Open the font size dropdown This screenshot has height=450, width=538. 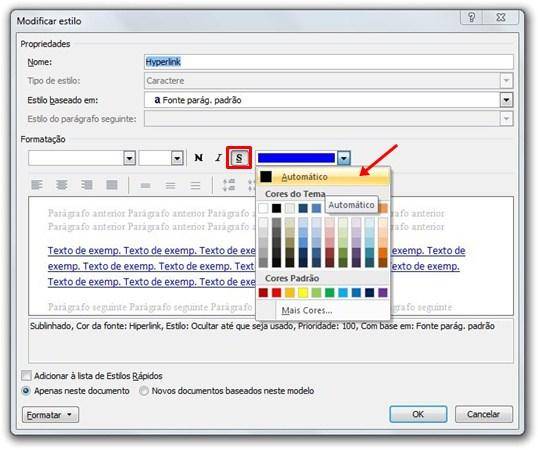pos(177,158)
